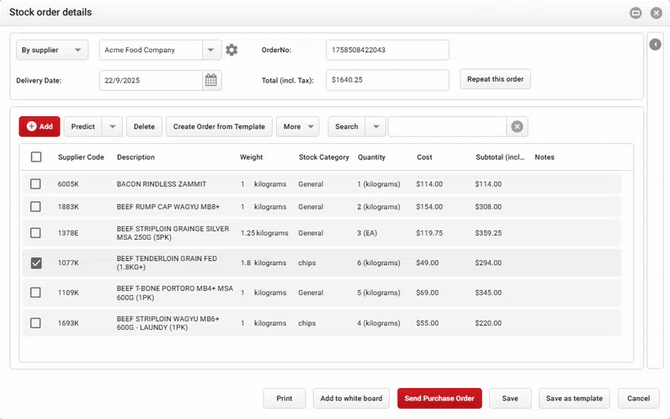Click Create Order from Template
Screen dimensions: 670x419
(x=219, y=127)
